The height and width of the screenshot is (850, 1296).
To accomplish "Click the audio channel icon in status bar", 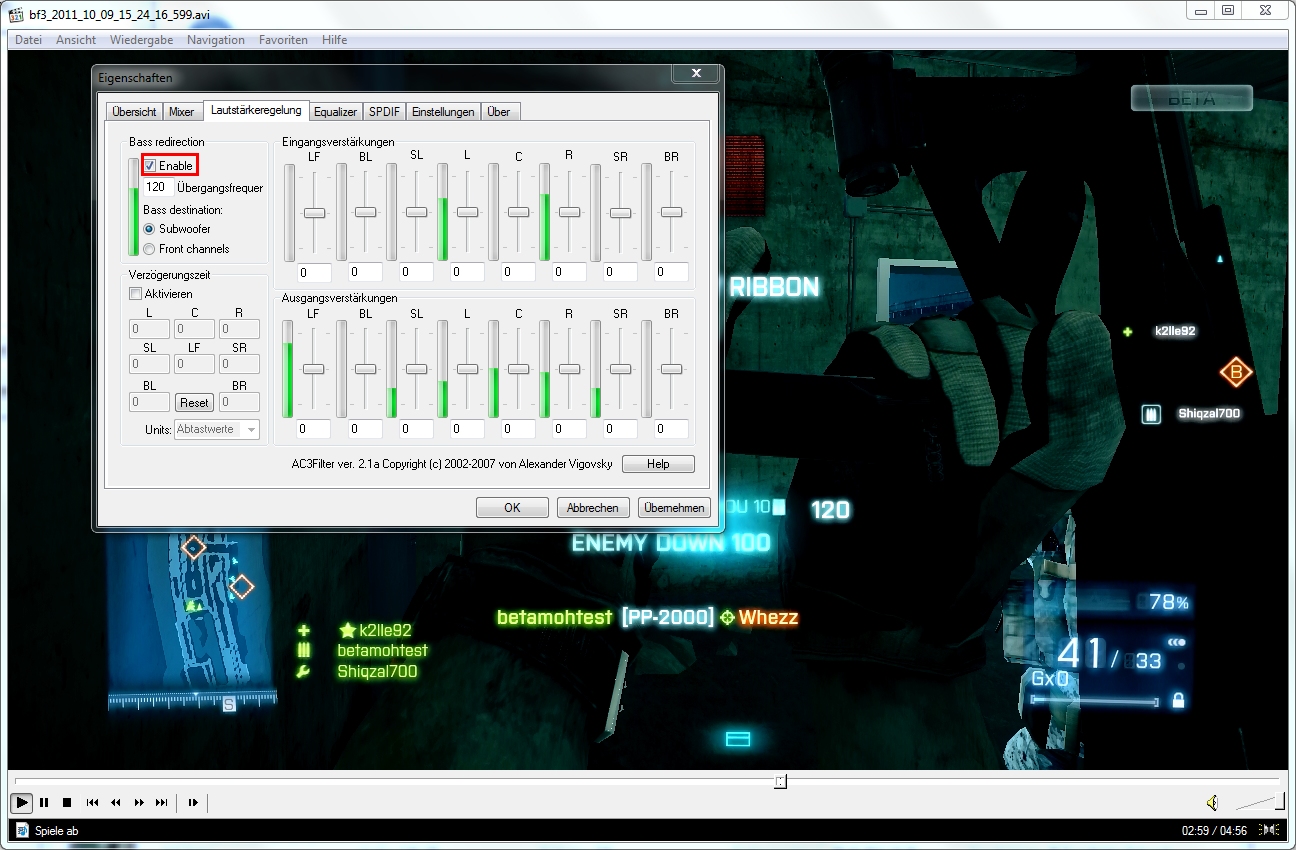I will coord(1269,830).
